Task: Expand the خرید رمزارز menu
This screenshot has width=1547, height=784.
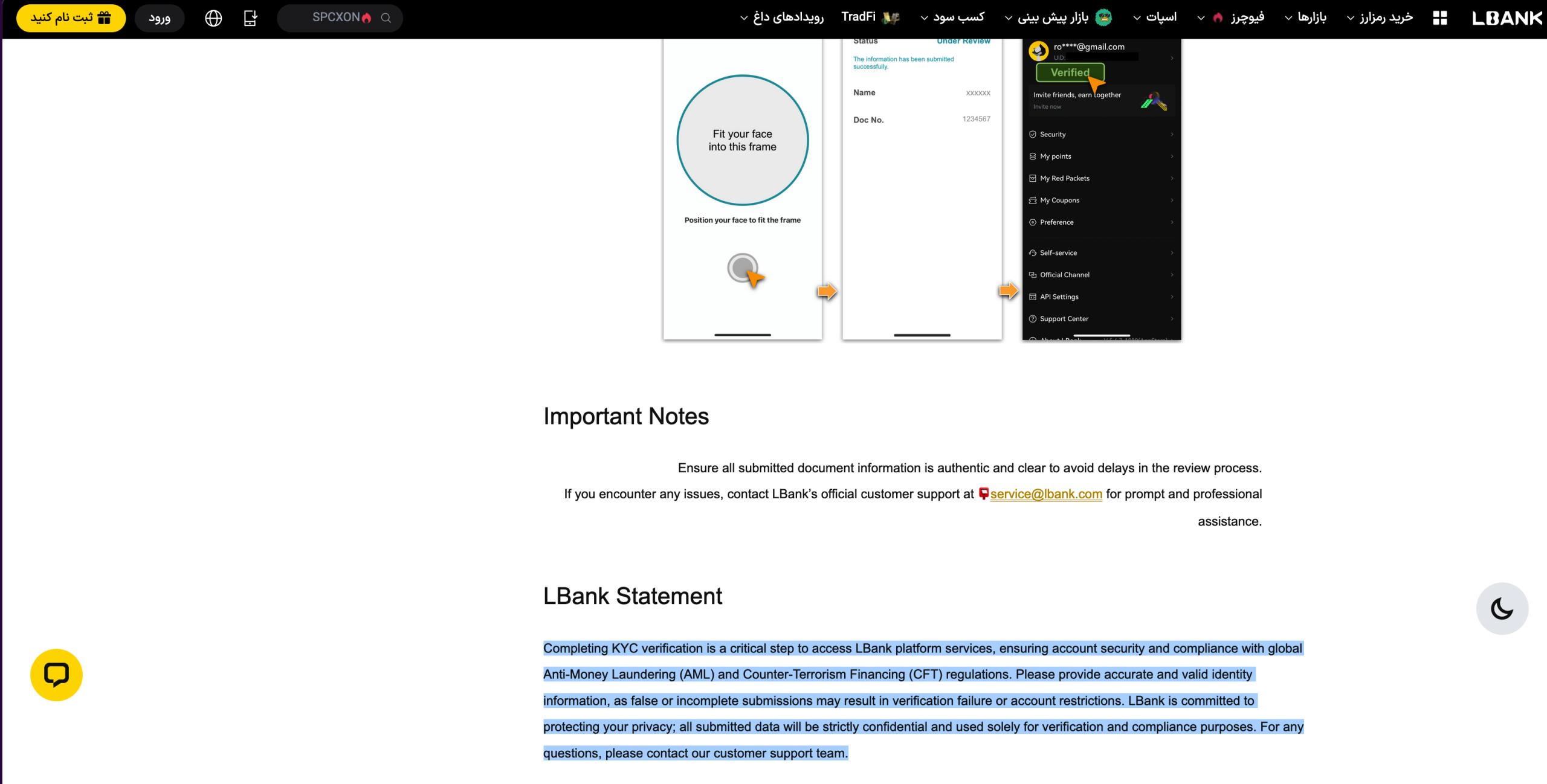Action: (1380, 18)
